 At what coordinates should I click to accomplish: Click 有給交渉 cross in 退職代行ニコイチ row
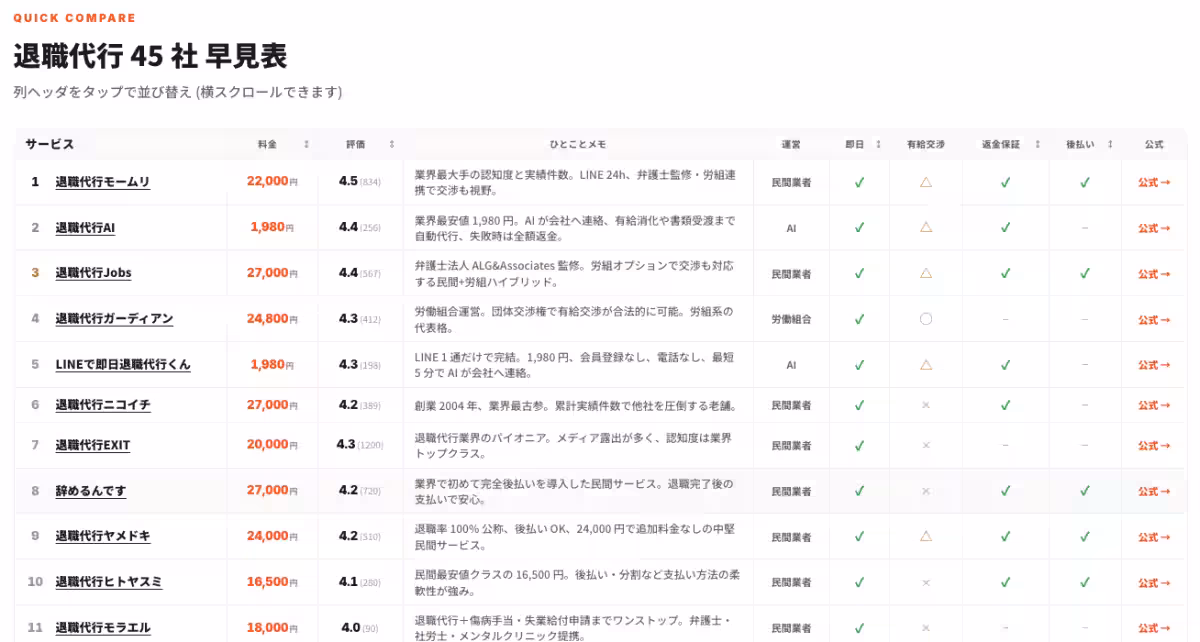tap(926, 405)
